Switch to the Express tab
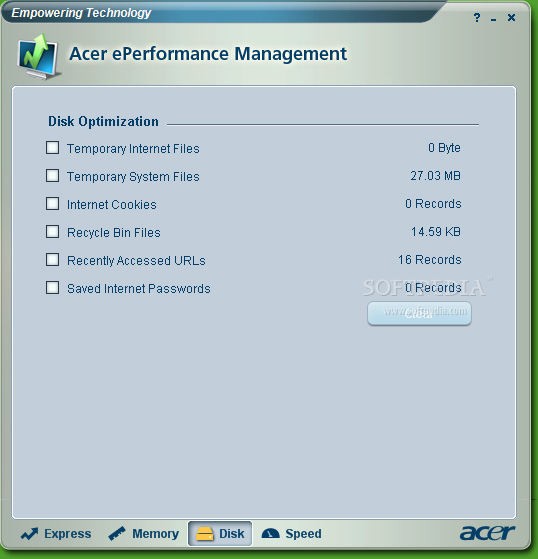Screen dimensions: 538x559 tap(56, 534)
